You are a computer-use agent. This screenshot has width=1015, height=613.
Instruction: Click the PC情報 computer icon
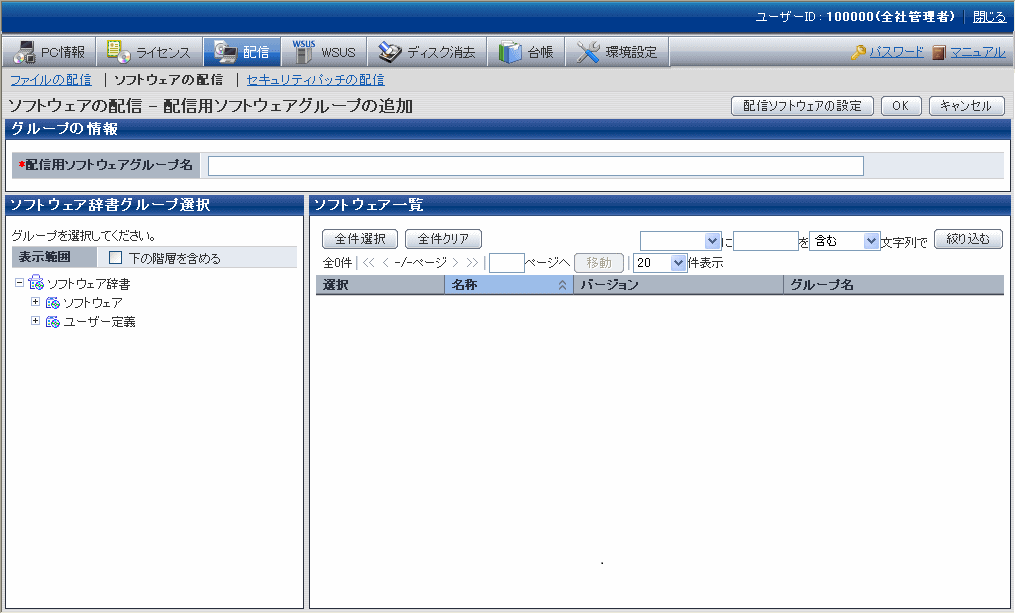[25, 52]
